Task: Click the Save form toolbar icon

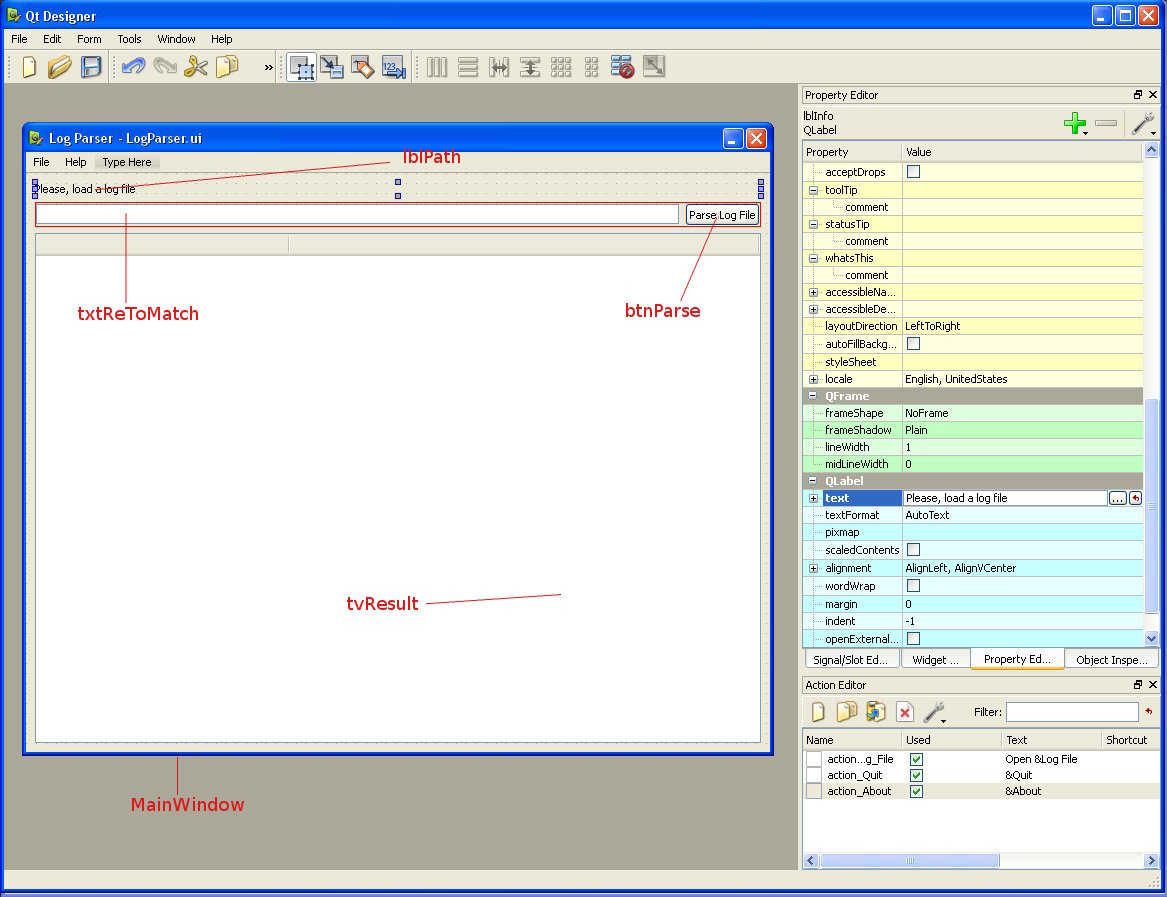Action: [91, 67]
